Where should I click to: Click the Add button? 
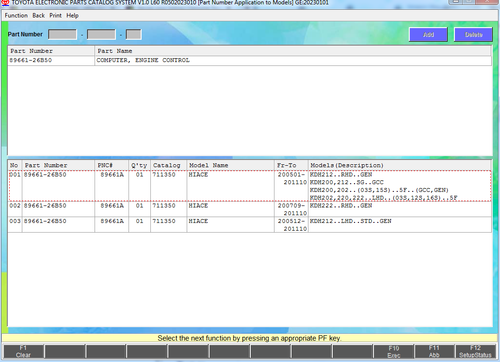428,35
